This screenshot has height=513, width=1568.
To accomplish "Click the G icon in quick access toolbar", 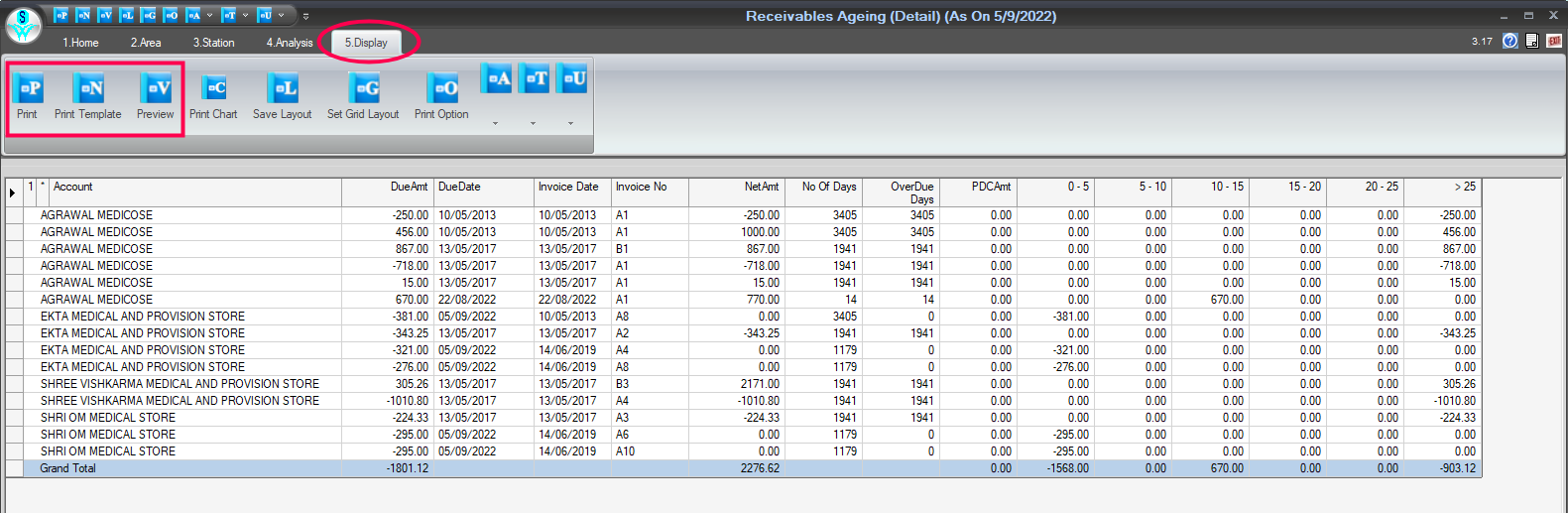I will click(x=149, y=15).
